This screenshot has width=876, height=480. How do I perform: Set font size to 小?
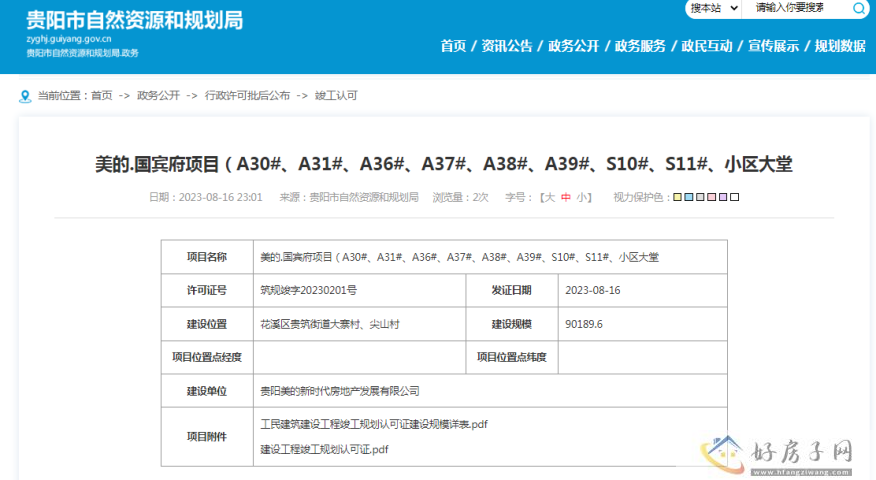click(582, 197)
